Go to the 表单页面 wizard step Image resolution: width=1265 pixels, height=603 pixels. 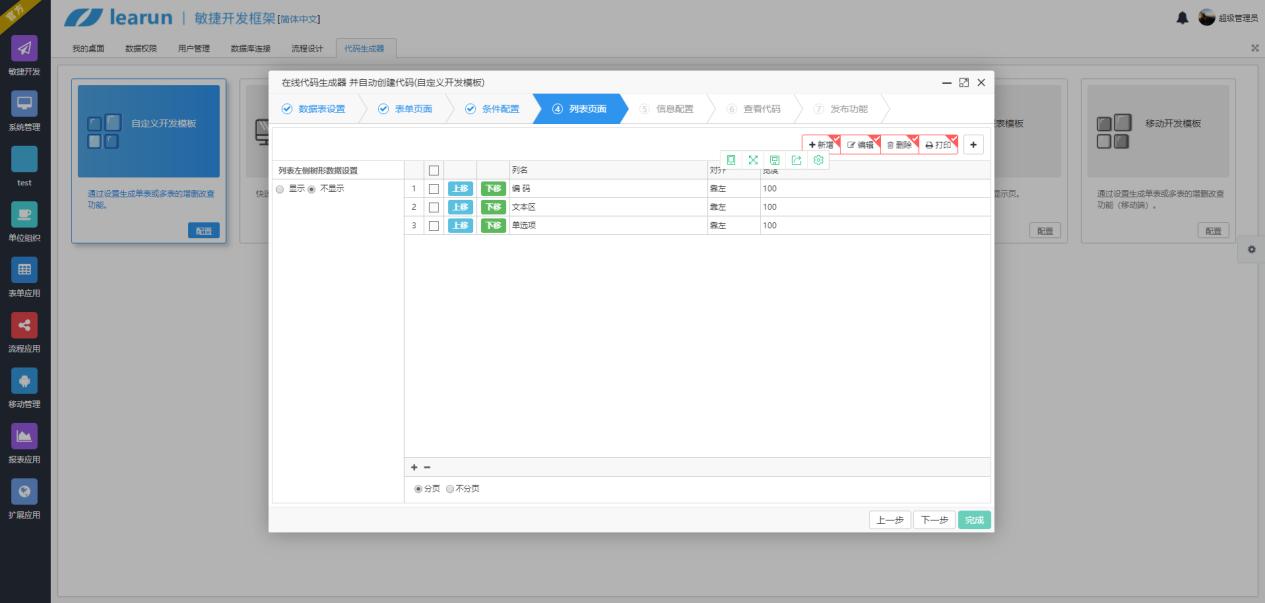point(405,109)
